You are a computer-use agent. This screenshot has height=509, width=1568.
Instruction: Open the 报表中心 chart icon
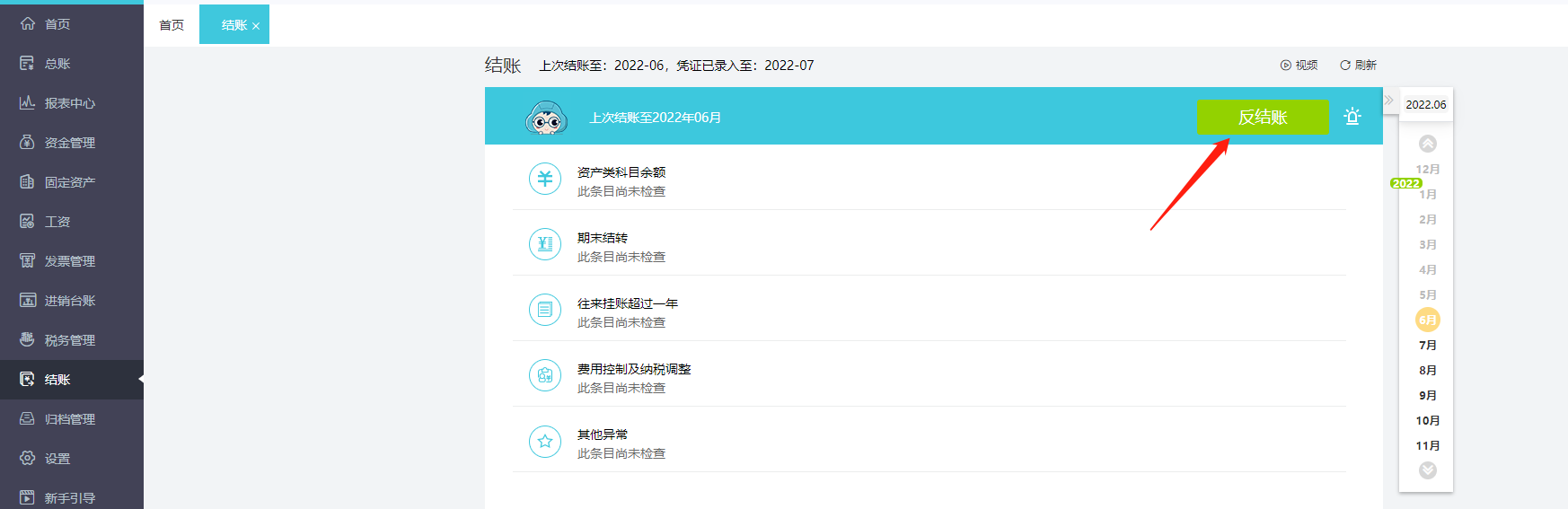[27, 103]
